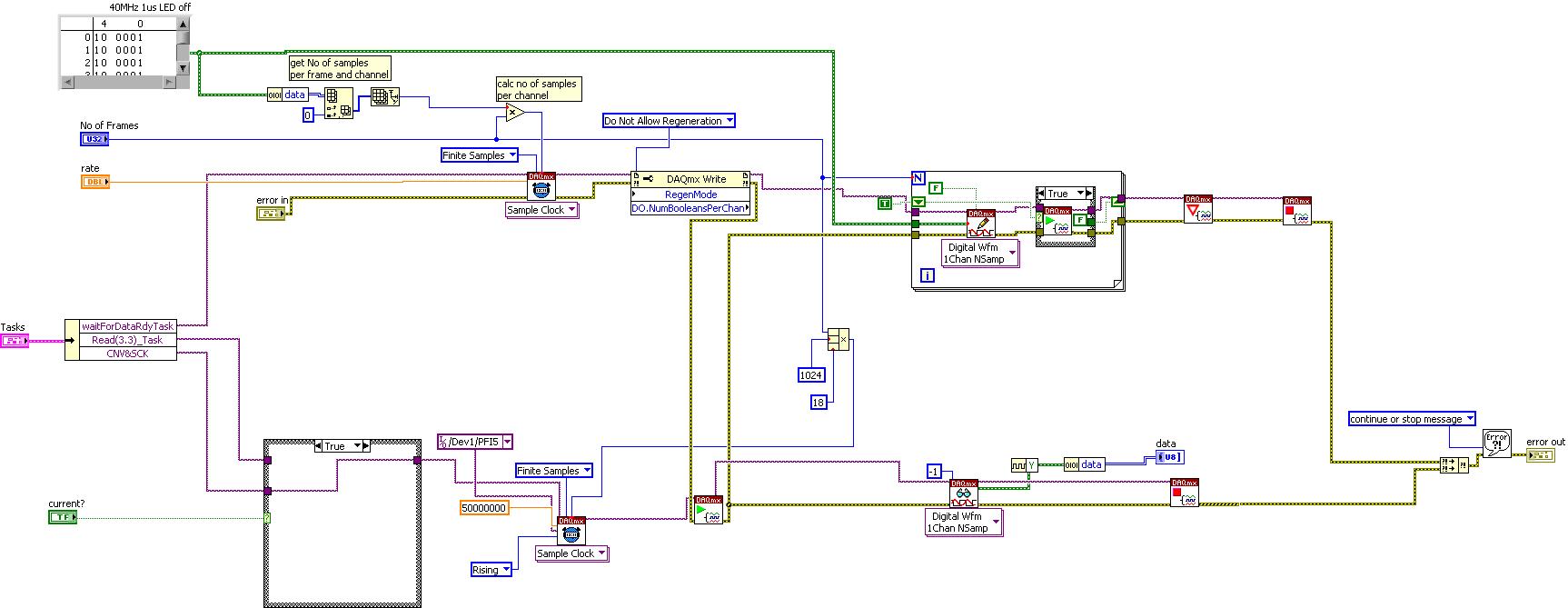Select the DAQmx Wait Until Done VI icon
Image resolution: width=1568 pixels, height=608 pixels.
[1198, 210]
